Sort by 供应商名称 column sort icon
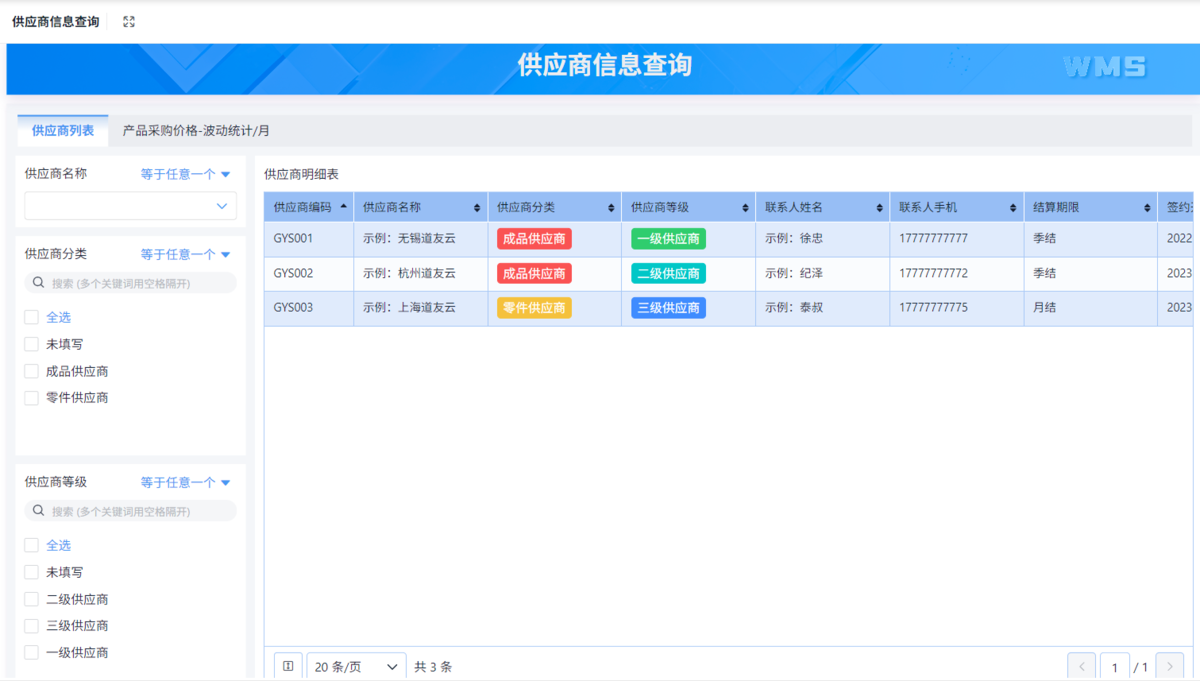This screenshot has width=1200, height=681. (477, 208)
